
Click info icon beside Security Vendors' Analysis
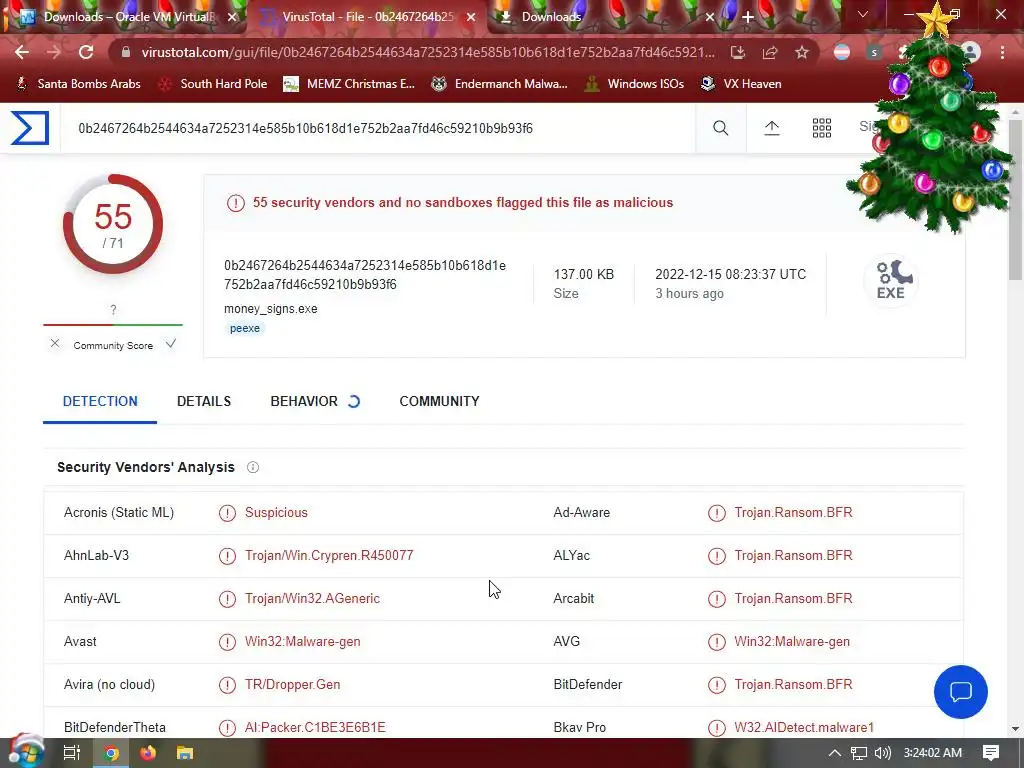[253, 467]
